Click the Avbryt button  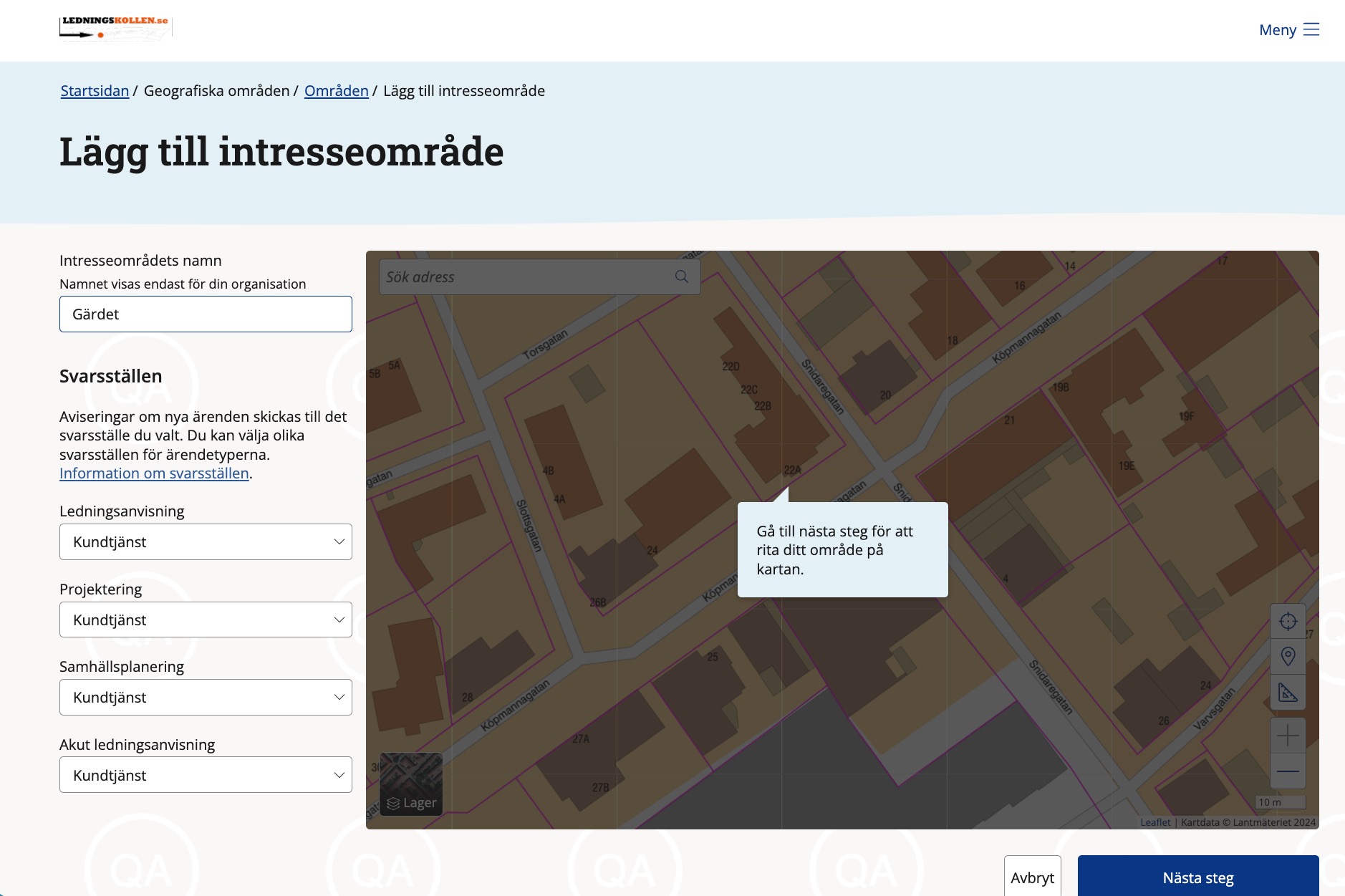pos(1033,877)
